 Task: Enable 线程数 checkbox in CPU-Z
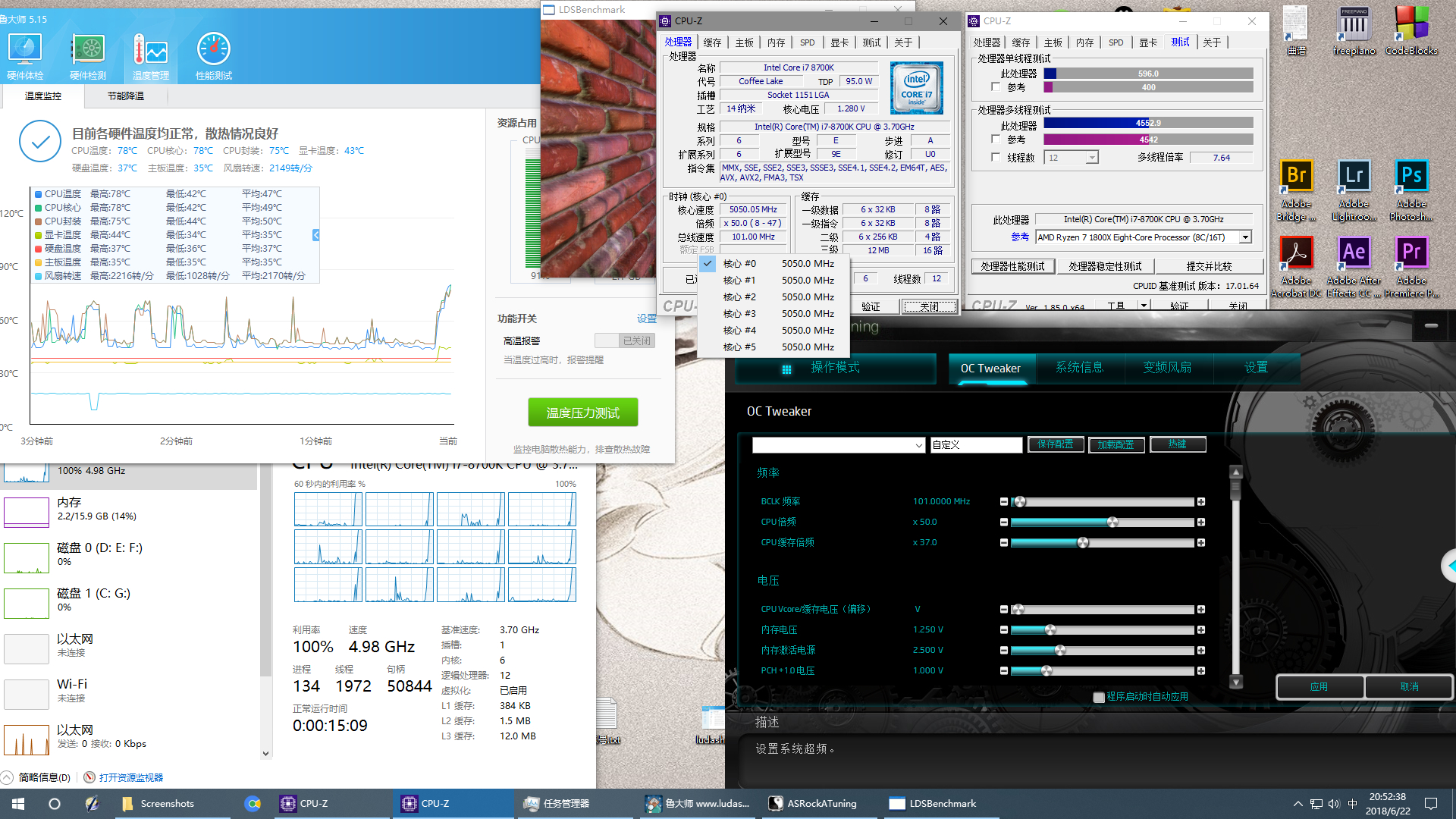[x=996, y=158]
